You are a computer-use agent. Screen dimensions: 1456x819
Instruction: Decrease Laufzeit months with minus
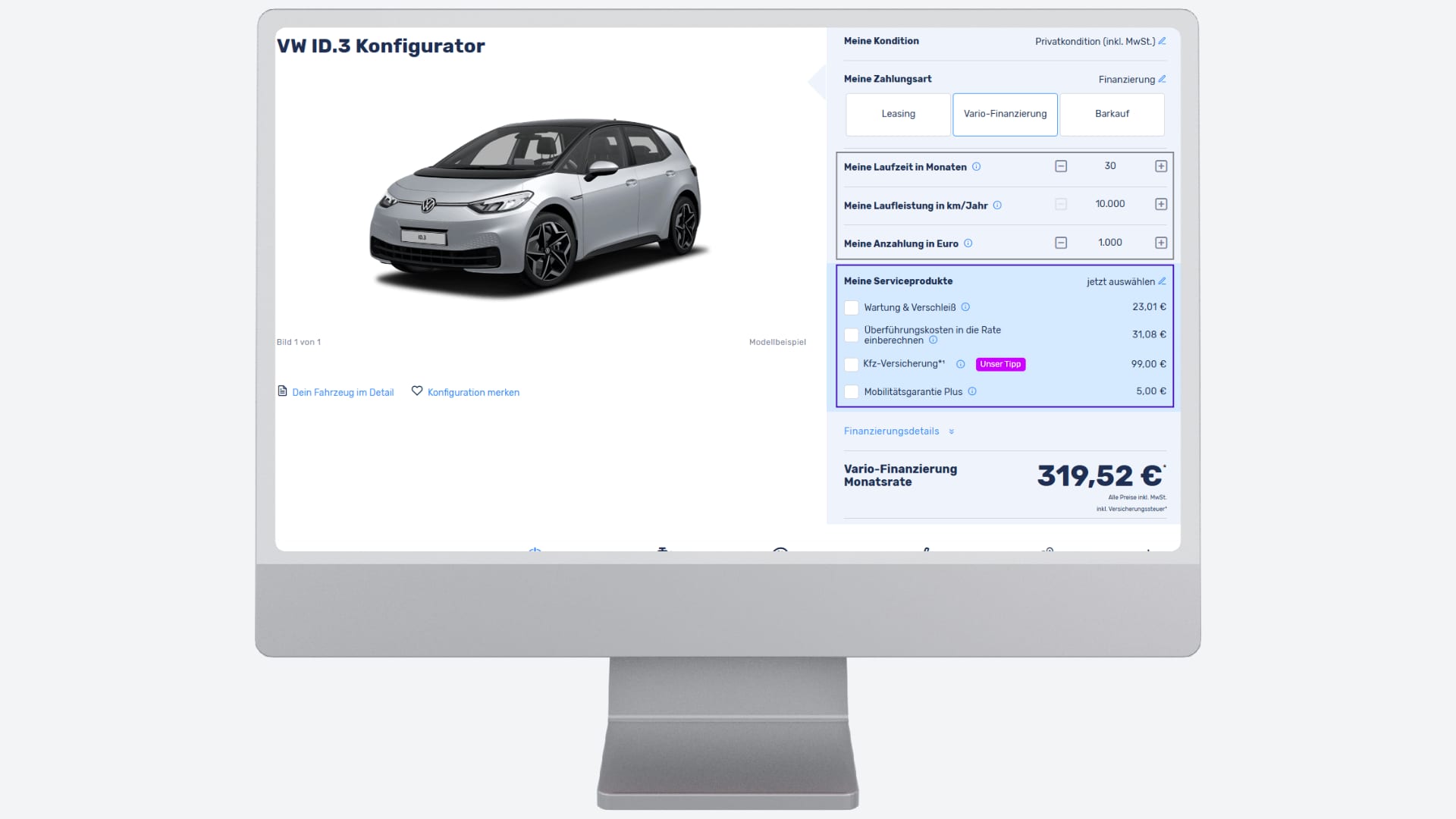pyautogui.click(x=1061, y=166)
